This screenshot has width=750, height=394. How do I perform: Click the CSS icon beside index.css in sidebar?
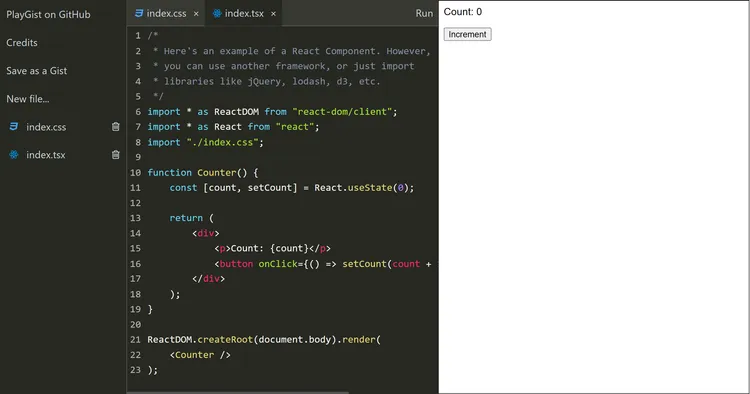pyautogui.click(x=14, y=127)
